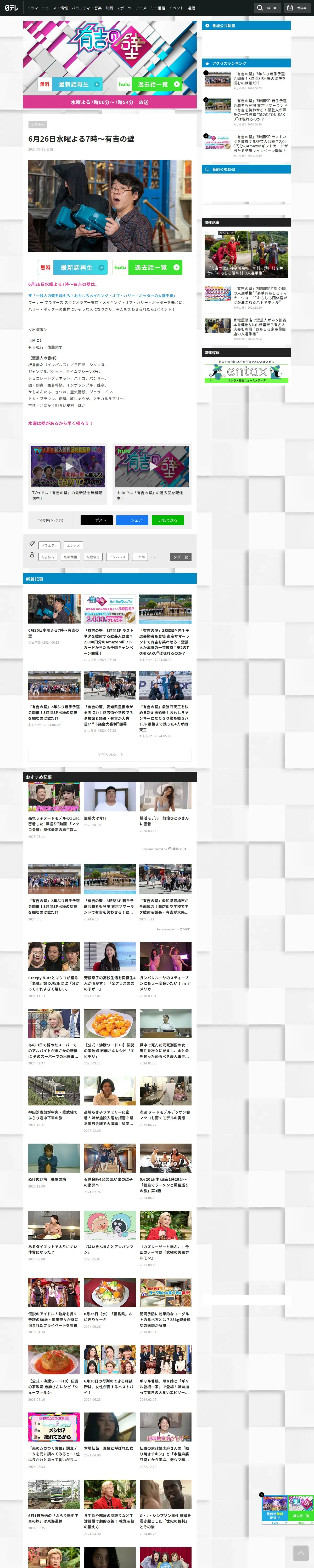Viewport: 314px width, 1568px height.
Task: Open related article about SL公園の人選手権
Action: (246, 297)
